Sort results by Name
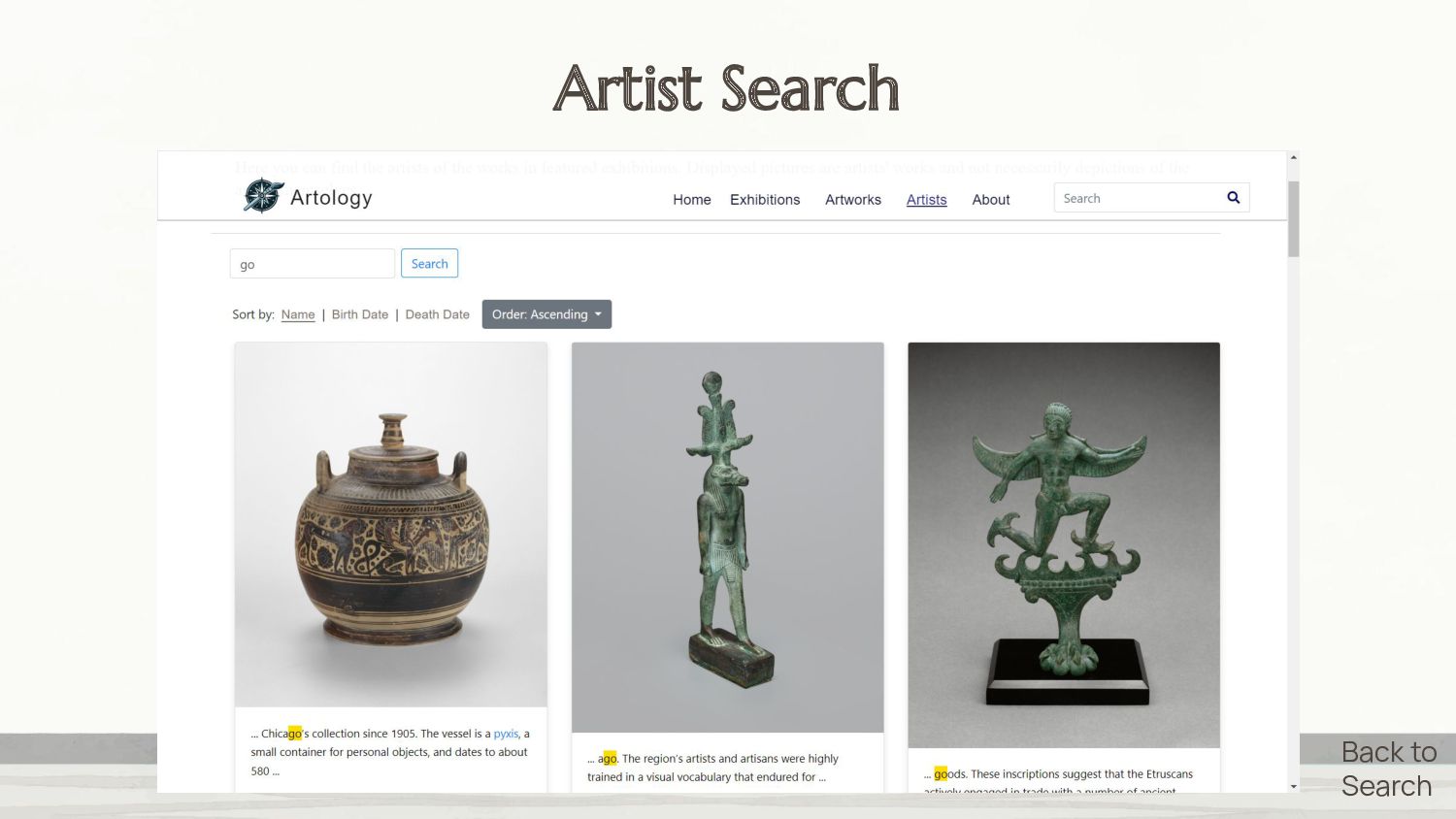The height and width of the screenshot is (819, 1456). coord(298,314)
